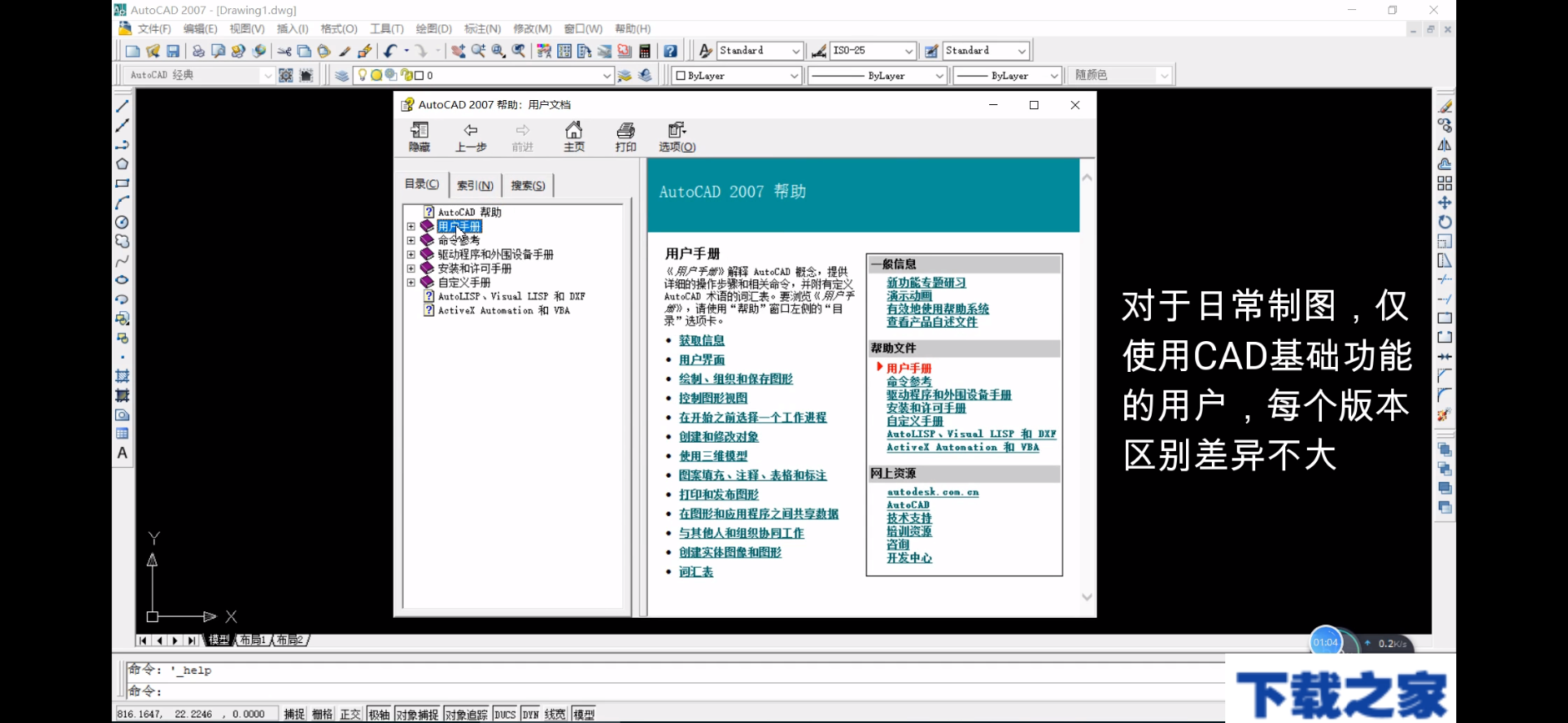Toggle DYN dynamic input in status bar
The height and width of the screenshot is (723, 1568).
(531, 714)
